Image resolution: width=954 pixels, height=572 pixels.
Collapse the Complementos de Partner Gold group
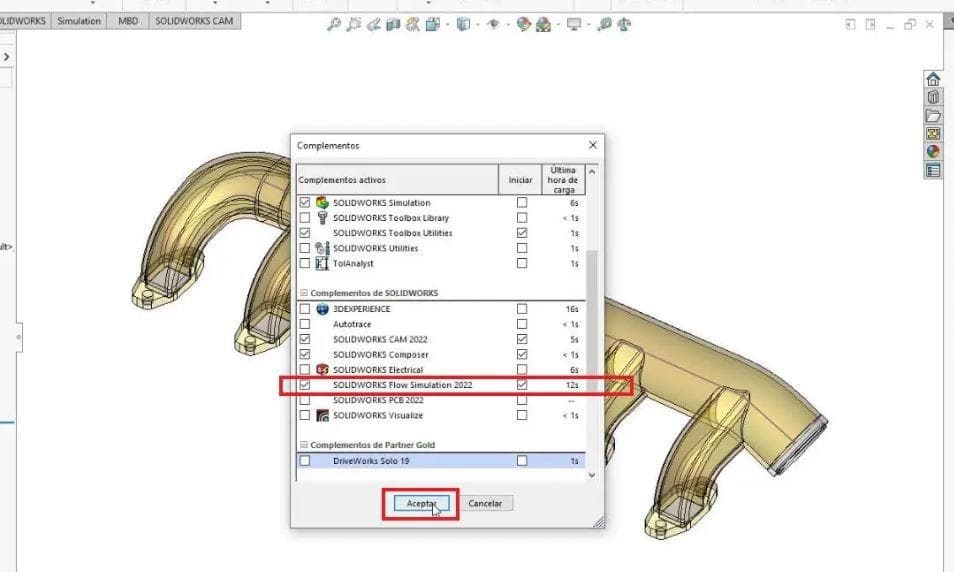[304, 445]
